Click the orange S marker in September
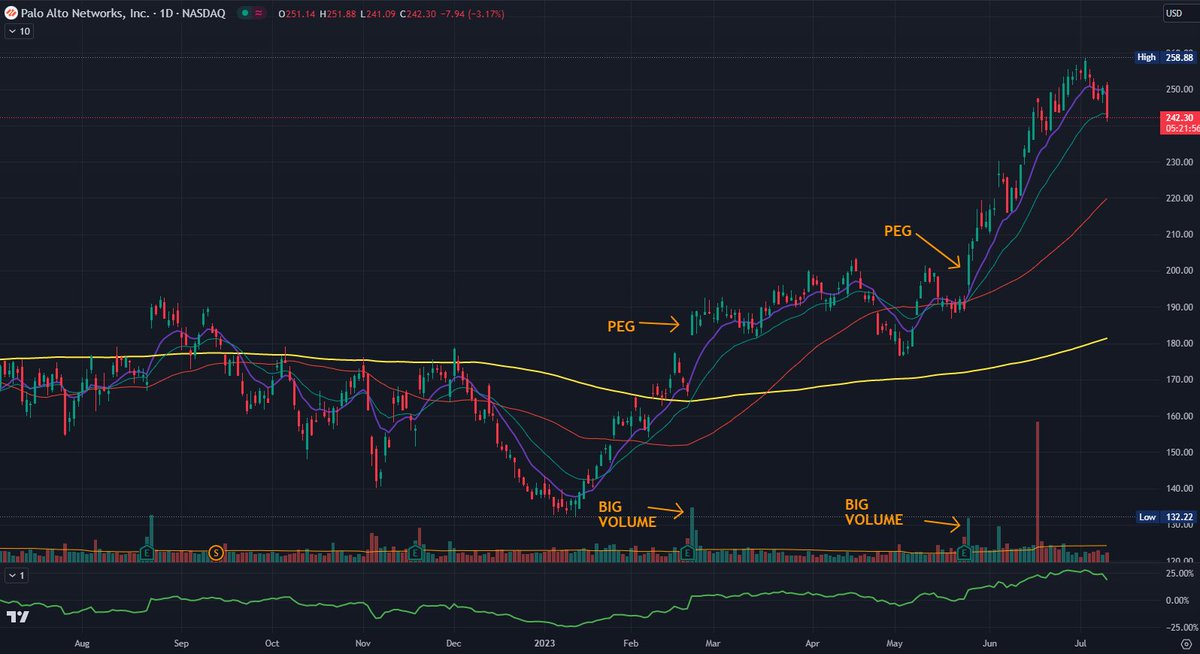 coord(216,552)
